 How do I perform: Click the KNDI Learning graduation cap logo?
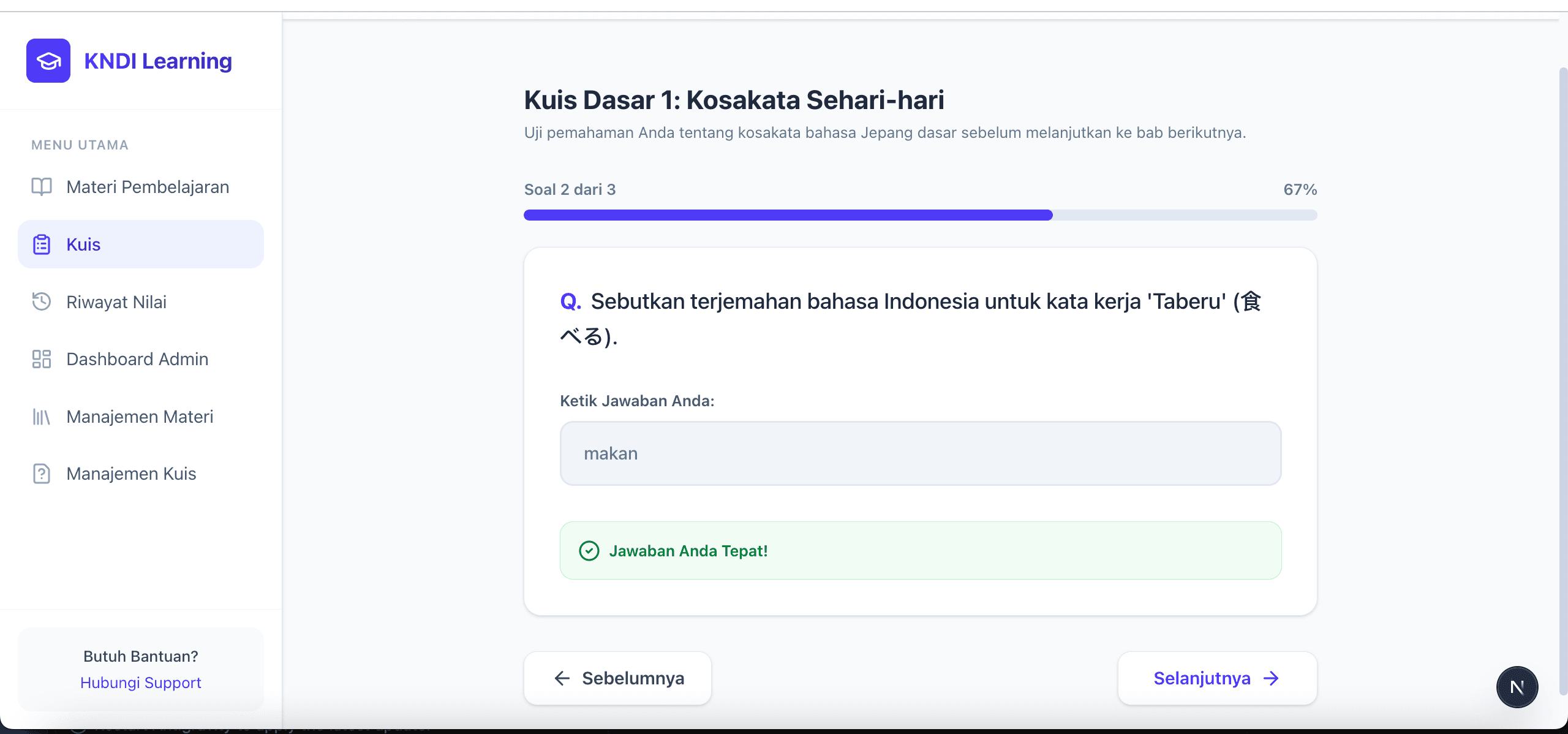(48, 61)
